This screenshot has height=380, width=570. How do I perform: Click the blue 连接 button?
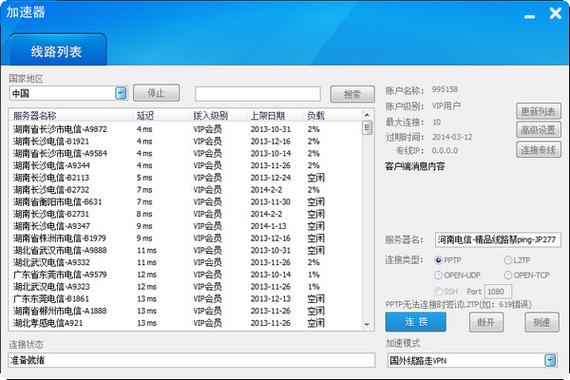[416, 322]
